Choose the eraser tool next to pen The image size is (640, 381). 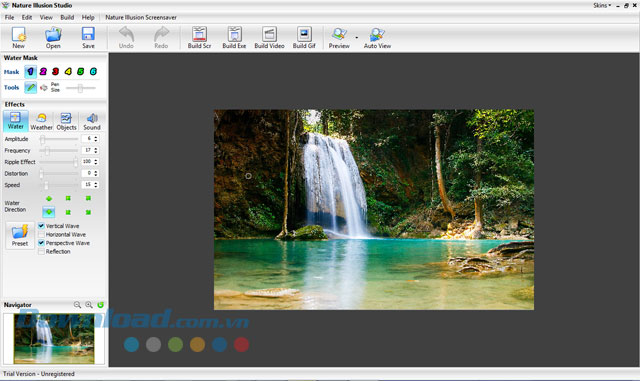(44, 87)
